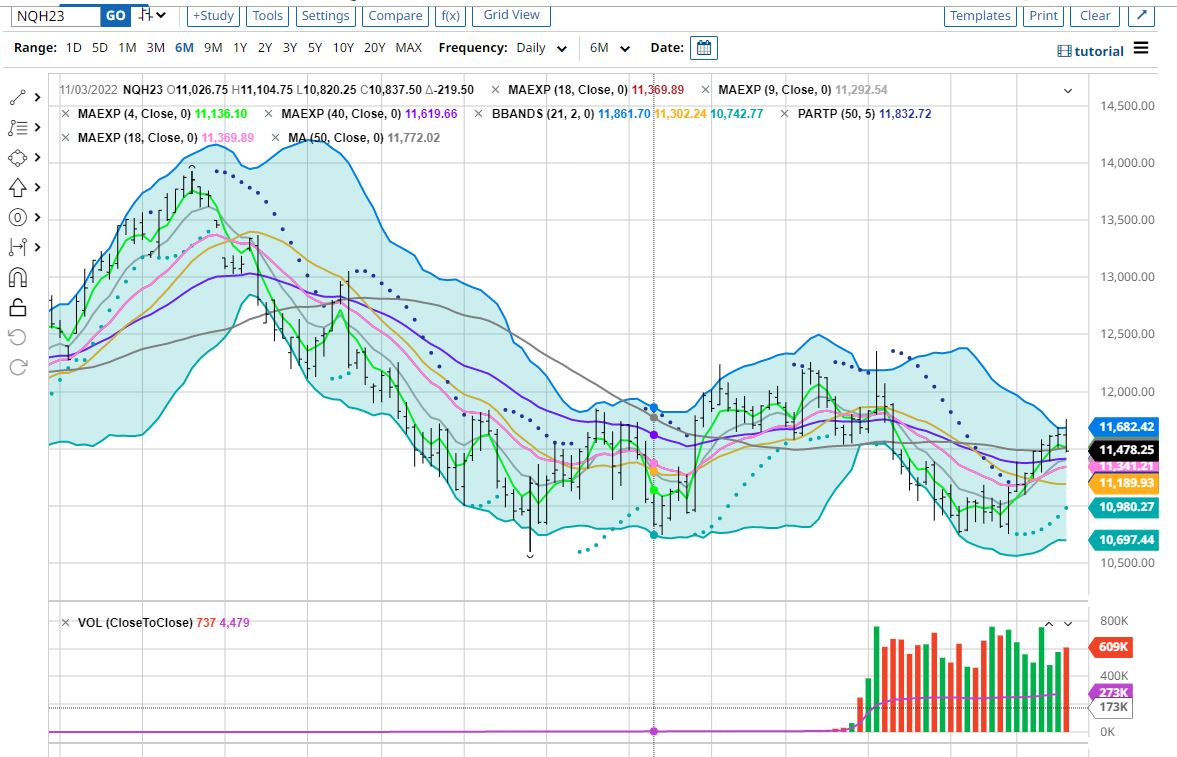This screenshot has height=757, width=1177.
Task: Set the range to 2Y
Action: click(265, 48)
